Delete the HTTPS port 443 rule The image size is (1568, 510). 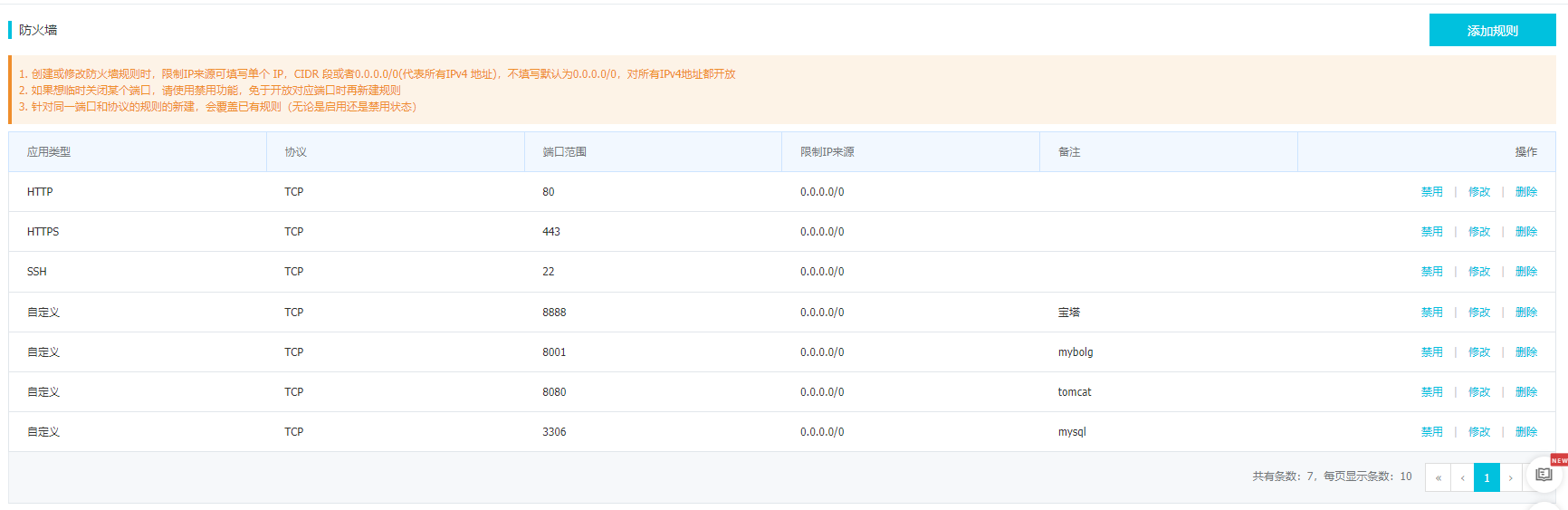tap(1526, 232)
